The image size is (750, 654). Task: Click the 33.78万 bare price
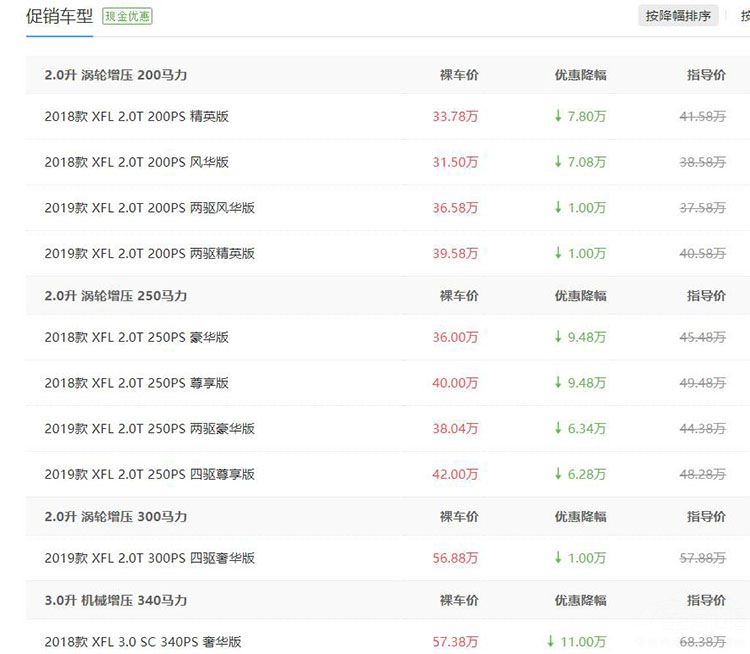(x=455, y=116)
